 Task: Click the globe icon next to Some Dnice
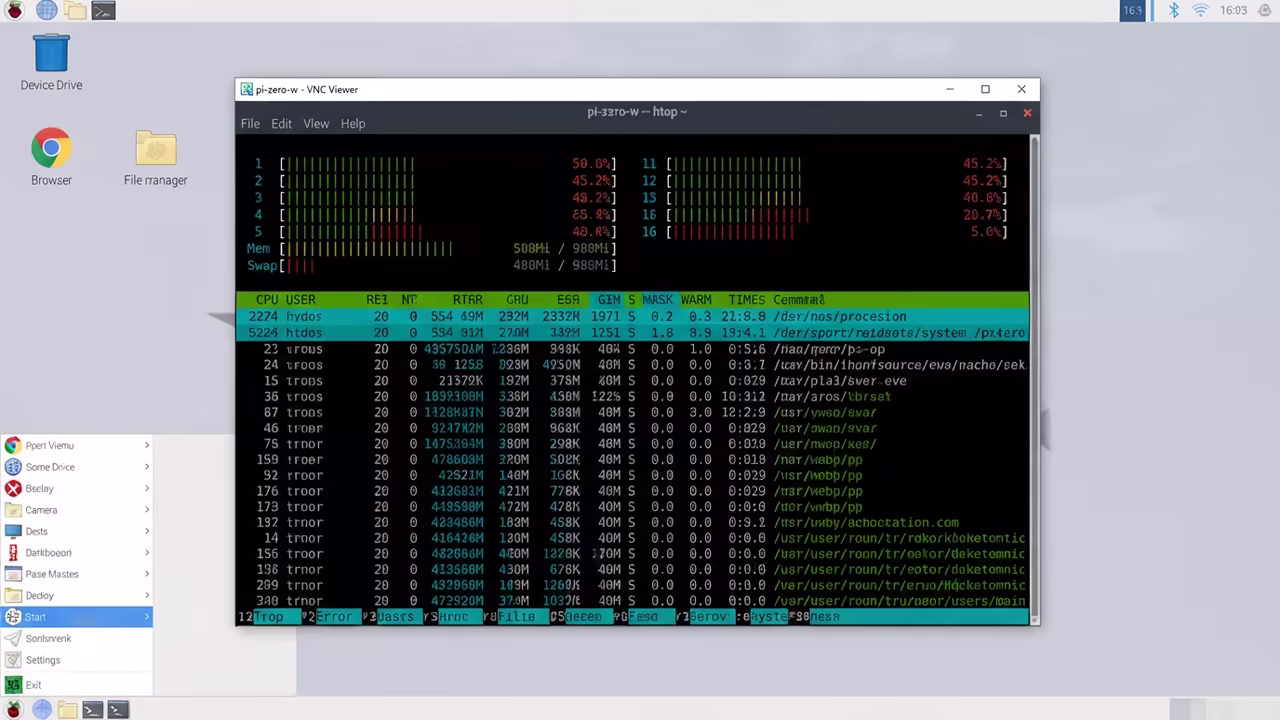[x=13, y=467]
